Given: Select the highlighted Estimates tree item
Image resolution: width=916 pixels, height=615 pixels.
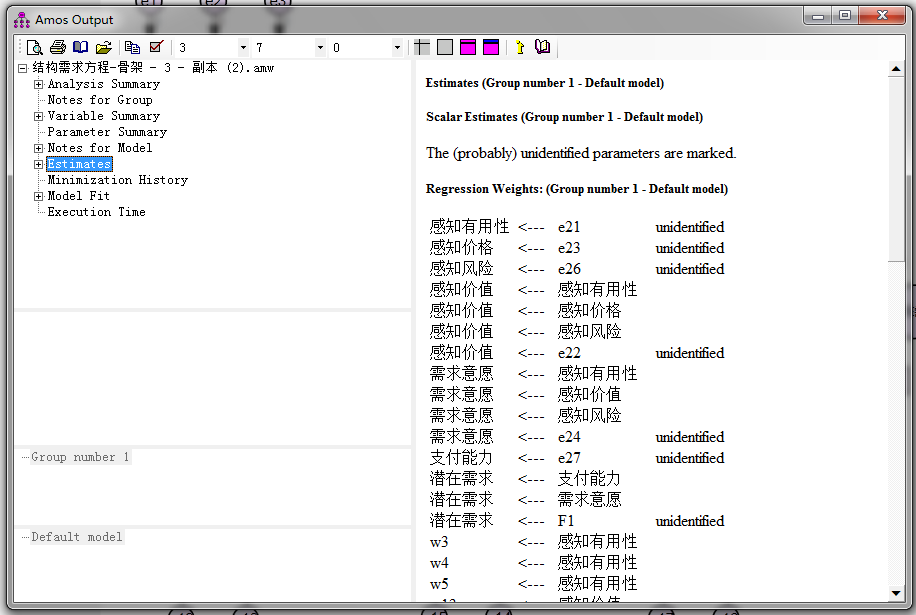Looking at the screenshot, I should tap(79, 164).
